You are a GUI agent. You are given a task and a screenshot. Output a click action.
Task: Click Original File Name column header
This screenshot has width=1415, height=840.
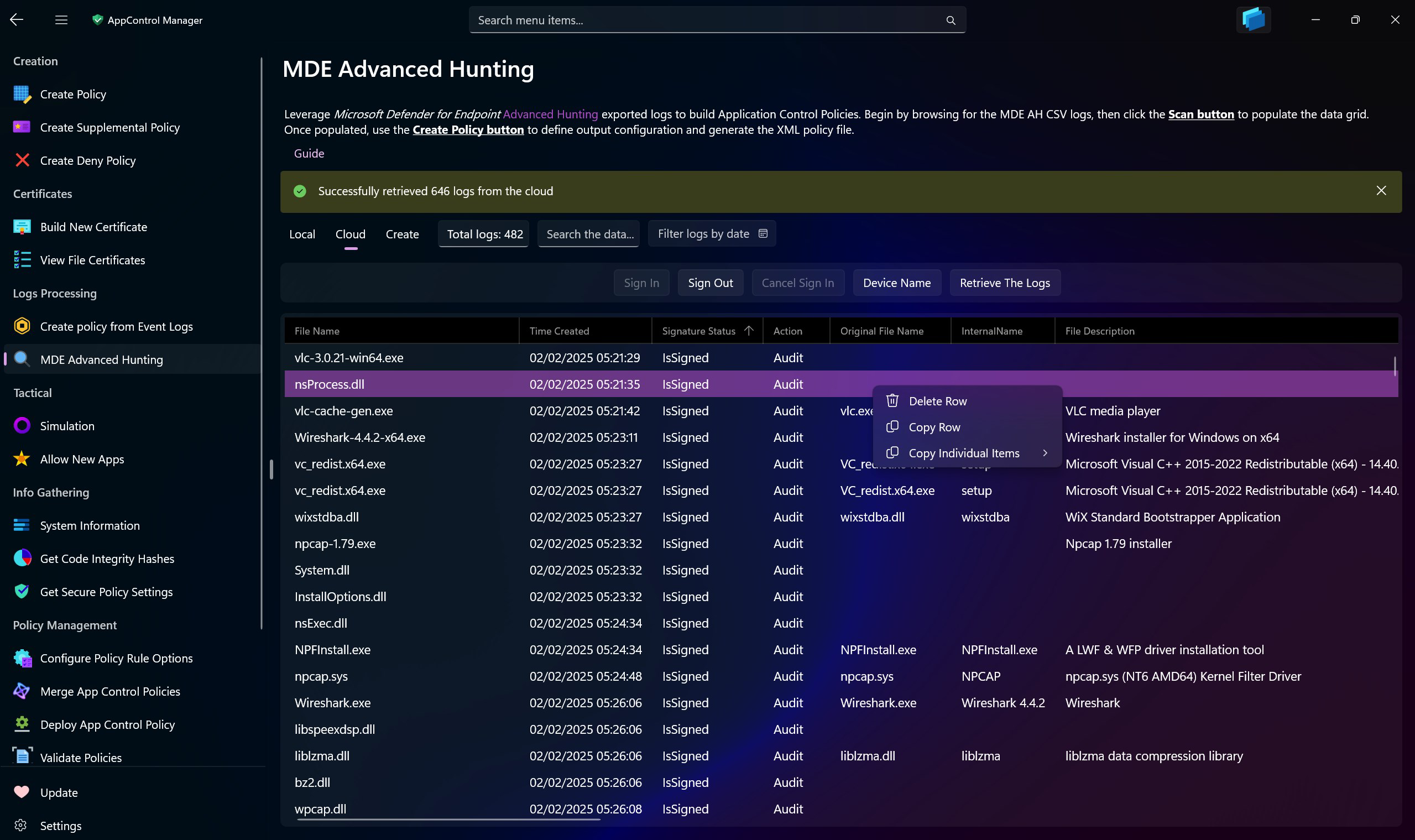pyautogui.click(x=890, y=331)
